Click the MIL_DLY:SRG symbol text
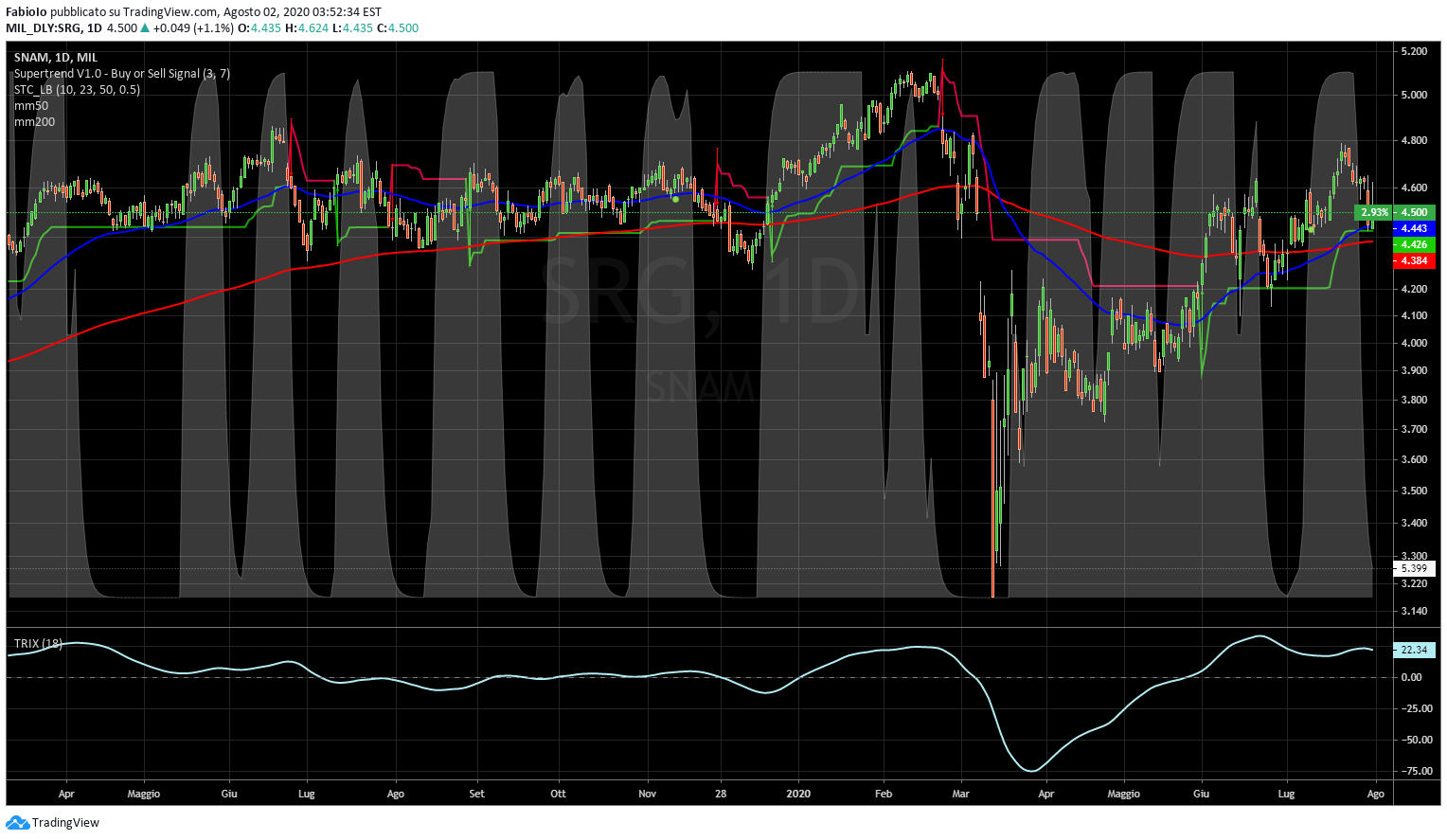This screenshot has height=840, width=1447. click(45, 28)
